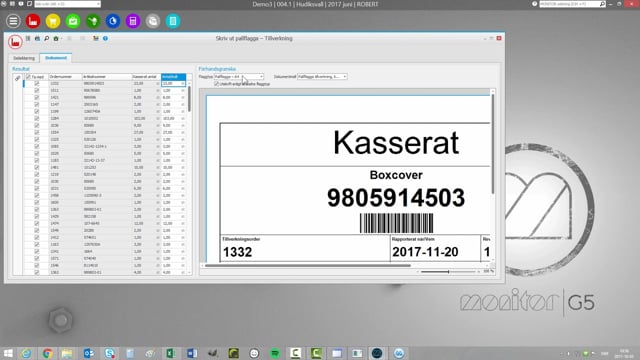640x360 pixels.
Task: Open the purple calculator Accounting module
Action: click(x=133, y=21)
